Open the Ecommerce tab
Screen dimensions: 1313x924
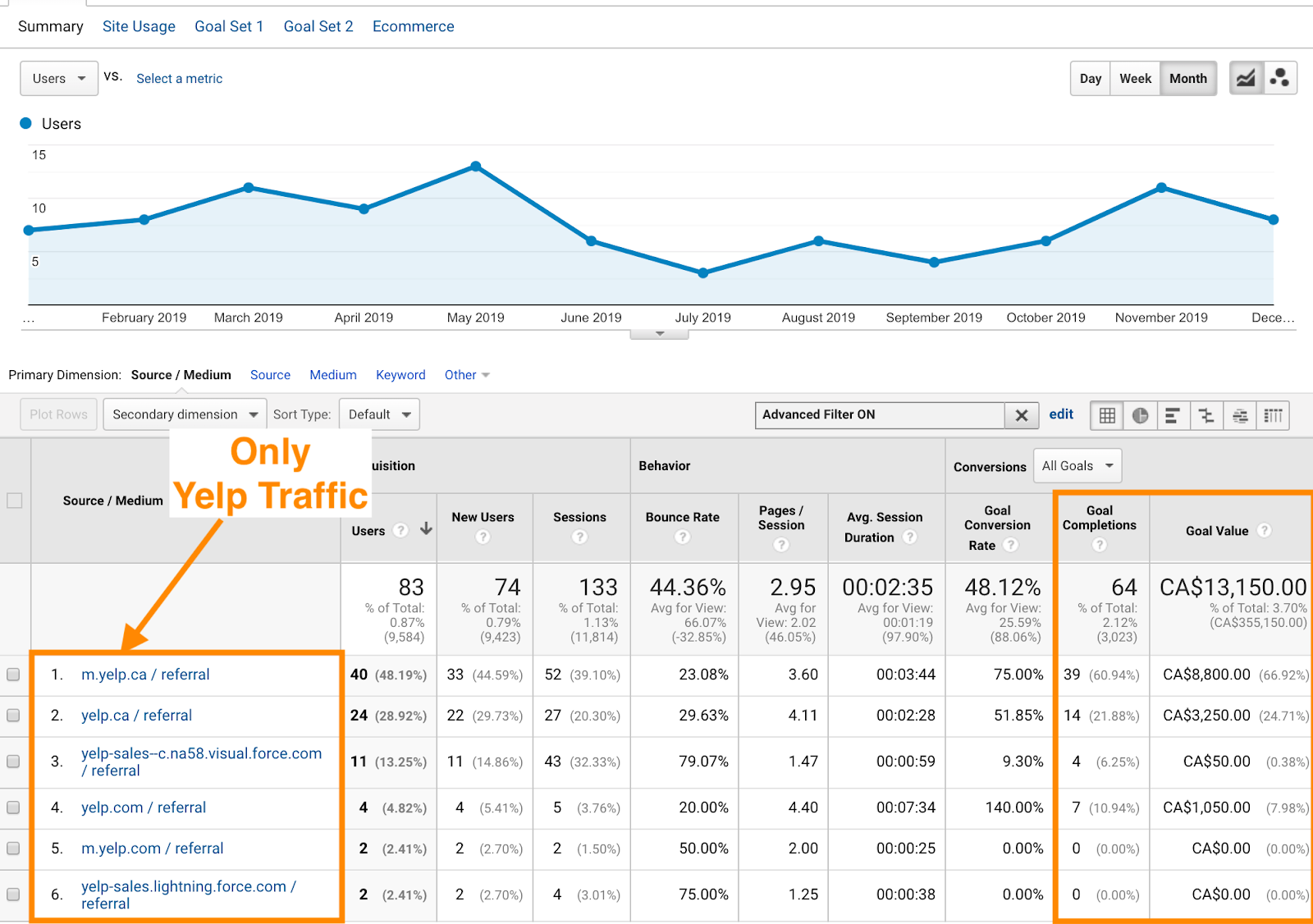414,26
